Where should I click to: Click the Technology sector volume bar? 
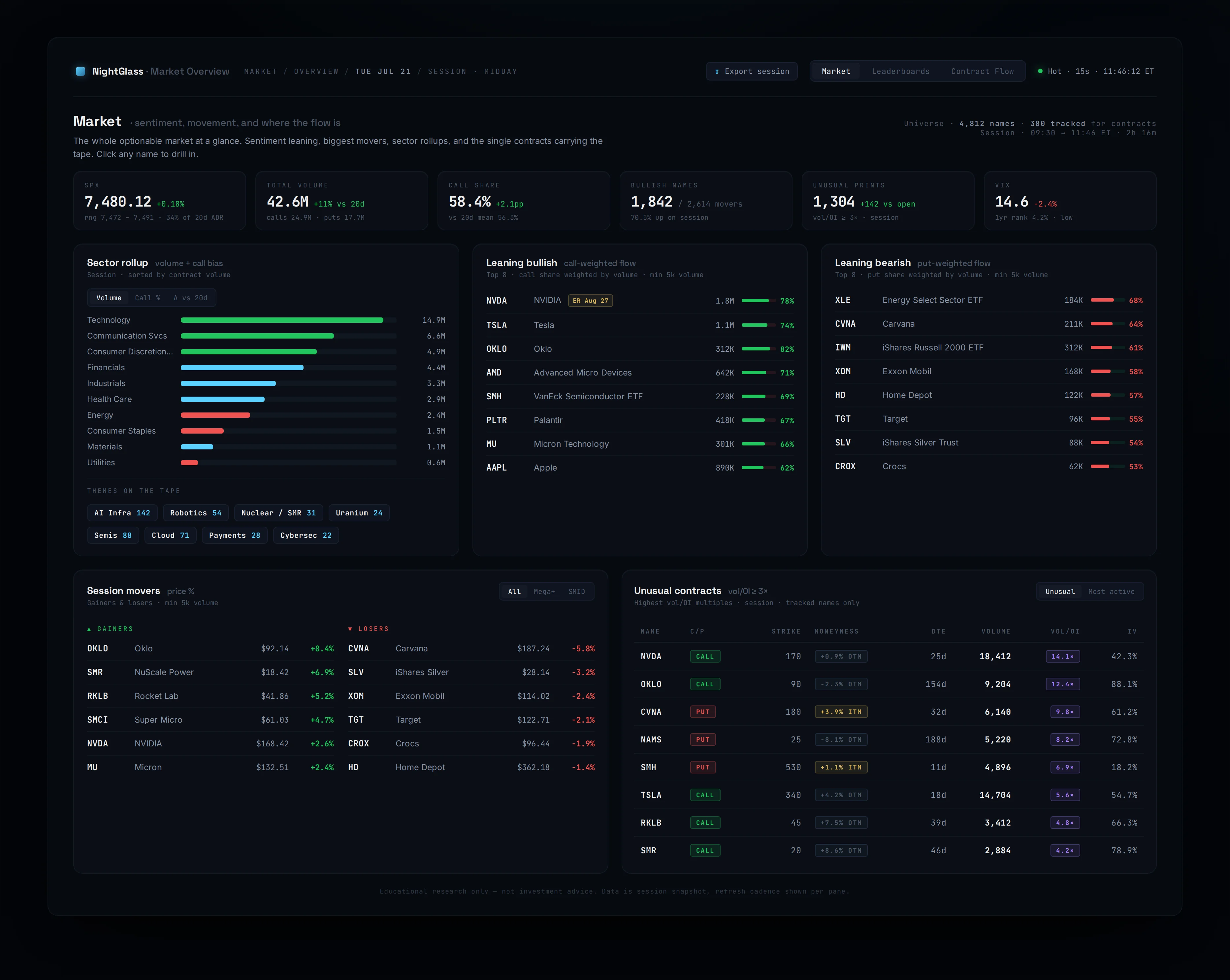[x=282, y=320]
